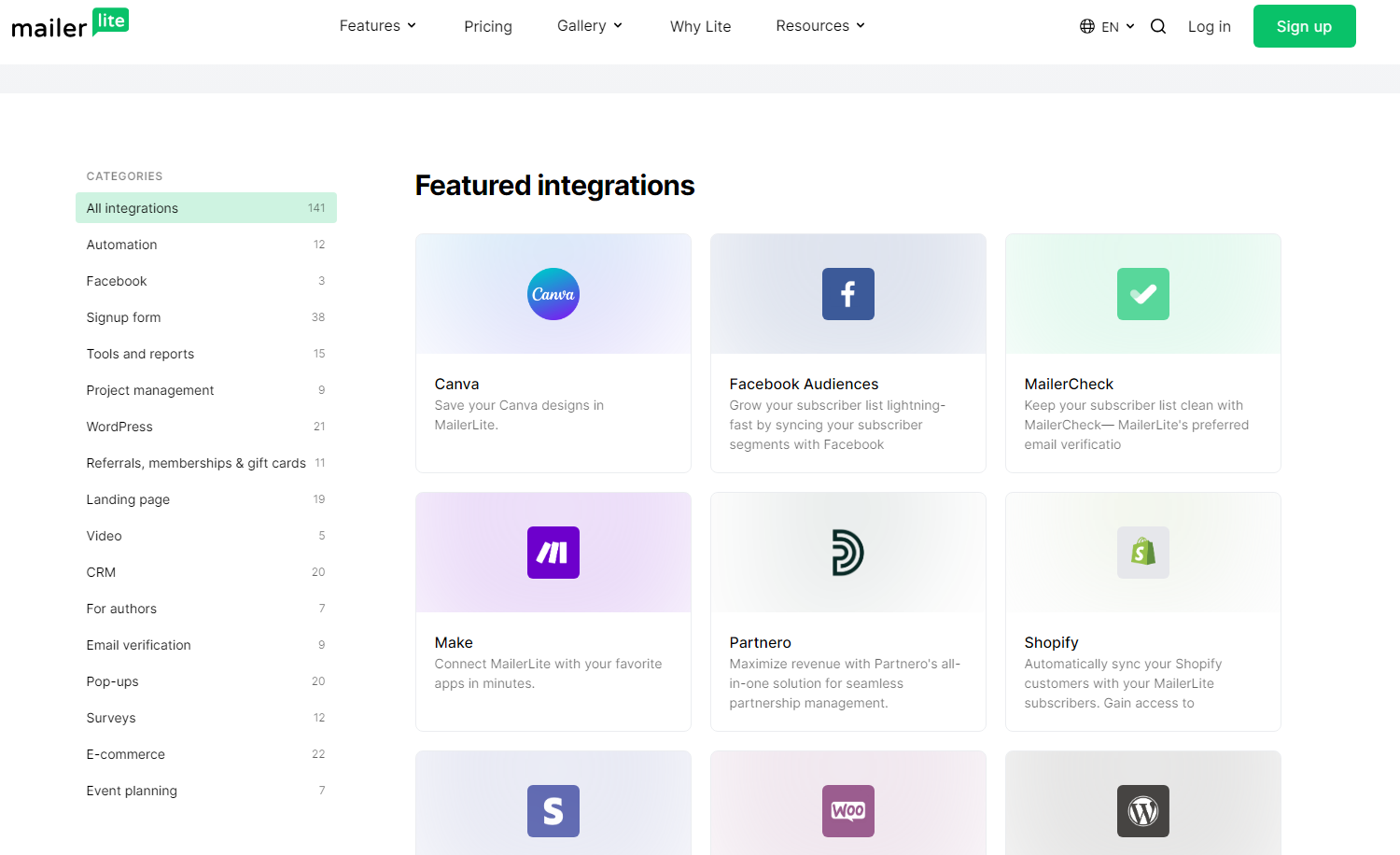Open the Pop-ups category
This screenshot has width=1400, height=855.
[206, 681]
